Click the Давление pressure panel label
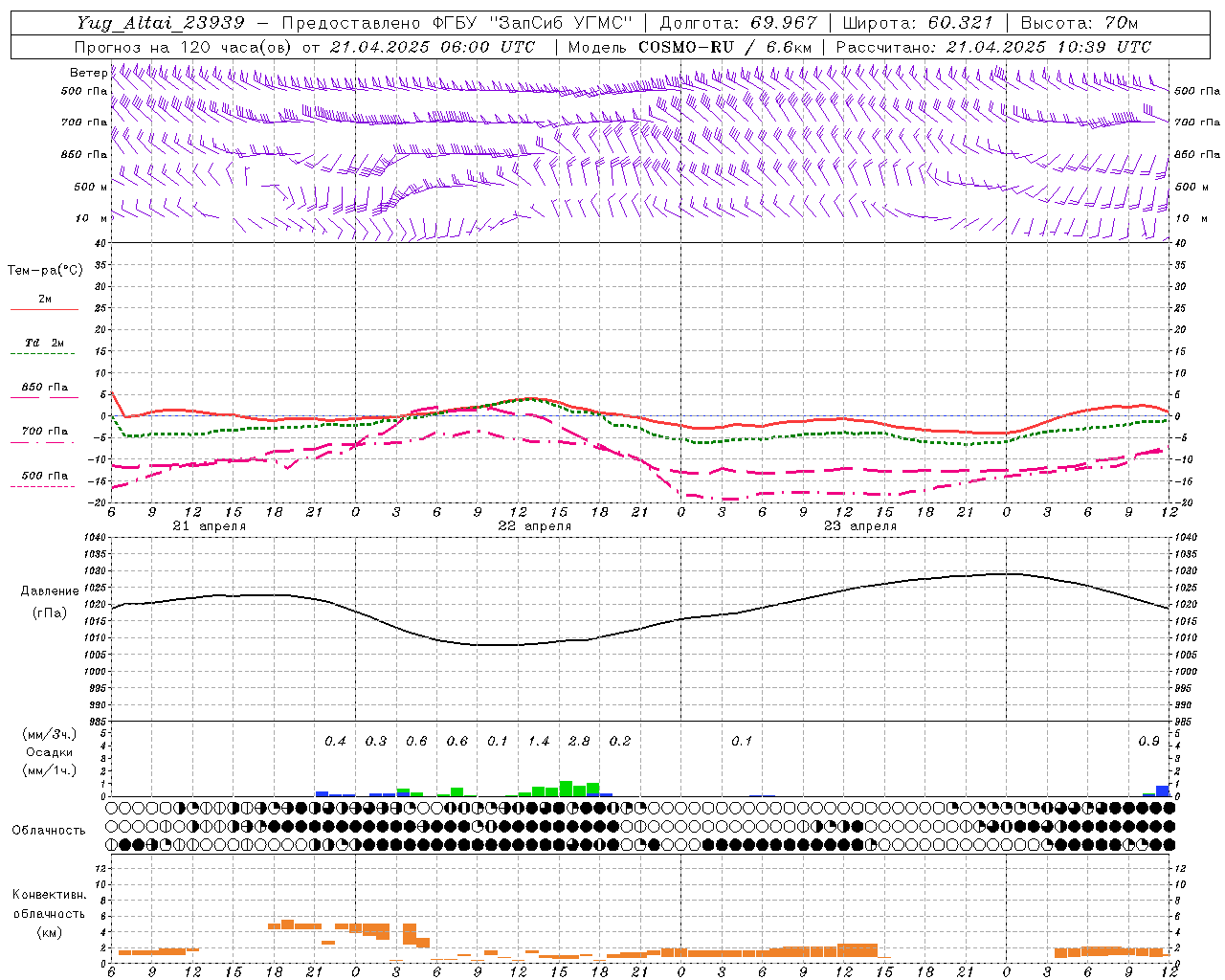The height and width of the screenshot is (980, 1225). click(50, 591)
